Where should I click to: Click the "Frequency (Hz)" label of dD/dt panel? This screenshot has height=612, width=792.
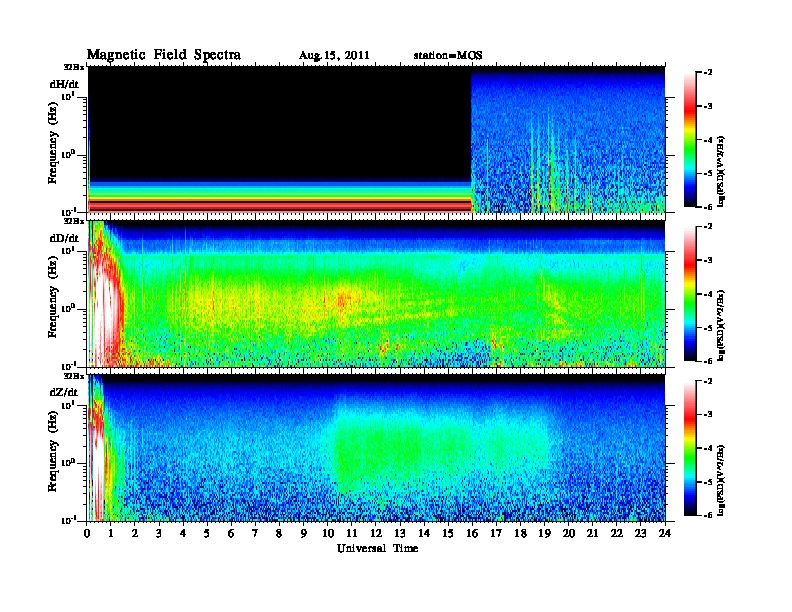(53, 298)
